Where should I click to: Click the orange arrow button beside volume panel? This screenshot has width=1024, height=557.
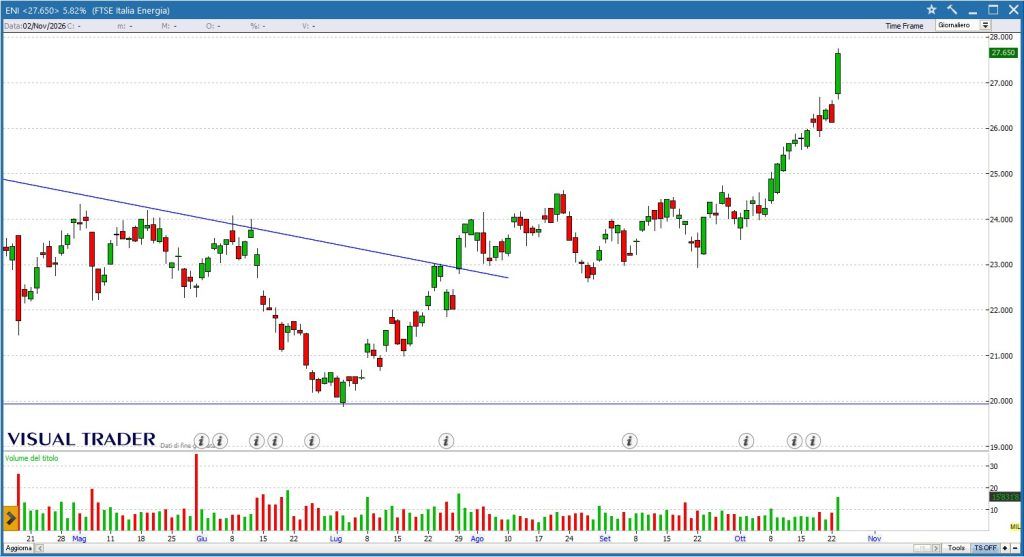10,518
